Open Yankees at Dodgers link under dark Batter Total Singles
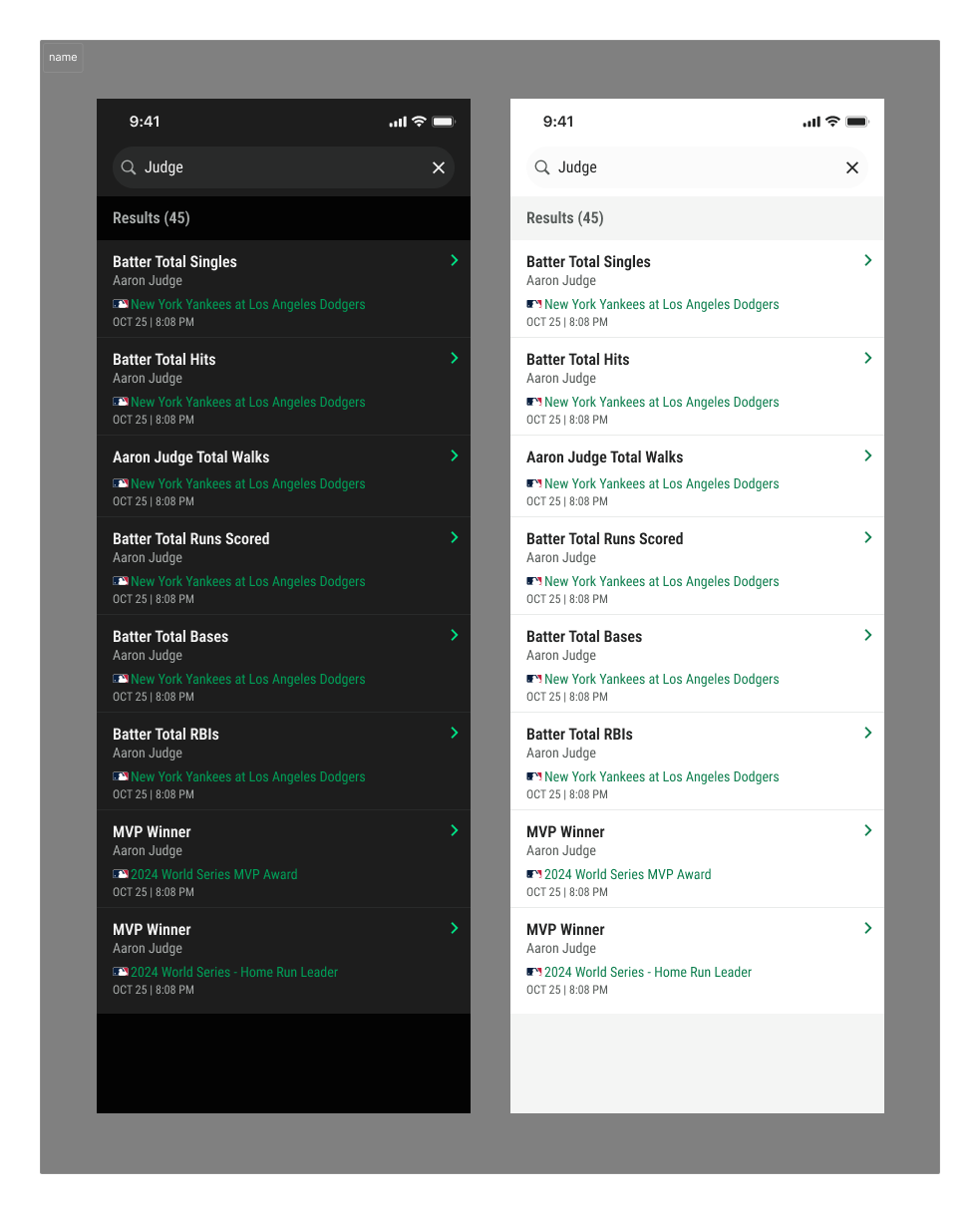The height and width of the screenshot is (1214, 980). point(248,304)
